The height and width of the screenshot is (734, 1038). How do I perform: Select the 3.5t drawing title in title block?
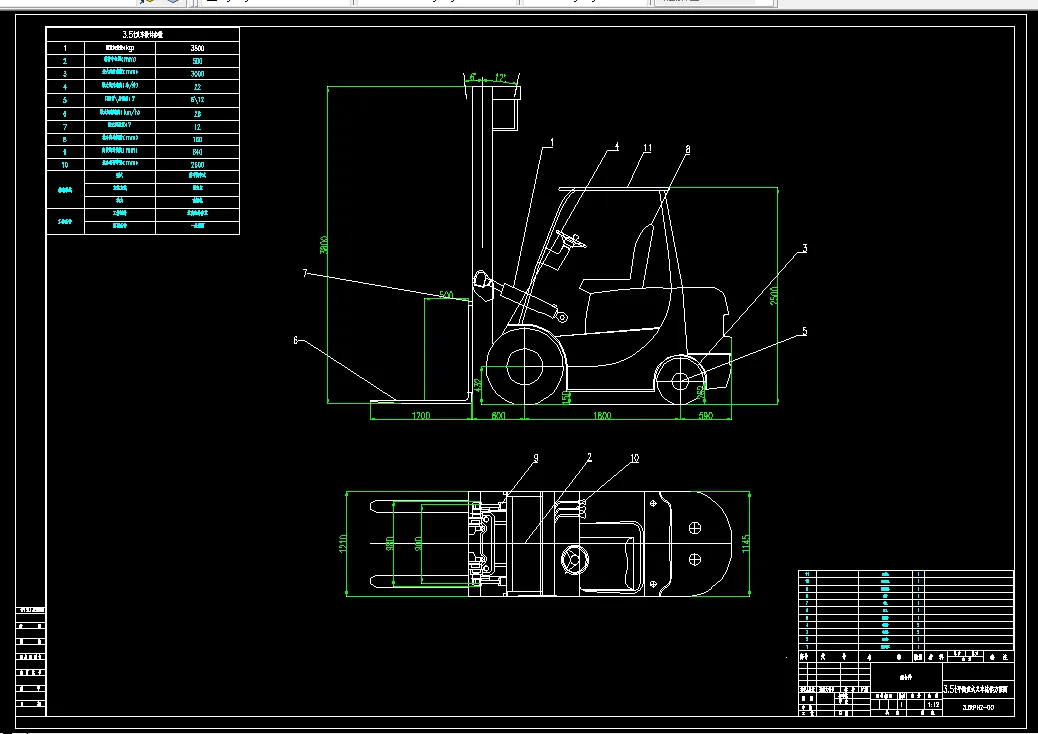tap(976, 689)
